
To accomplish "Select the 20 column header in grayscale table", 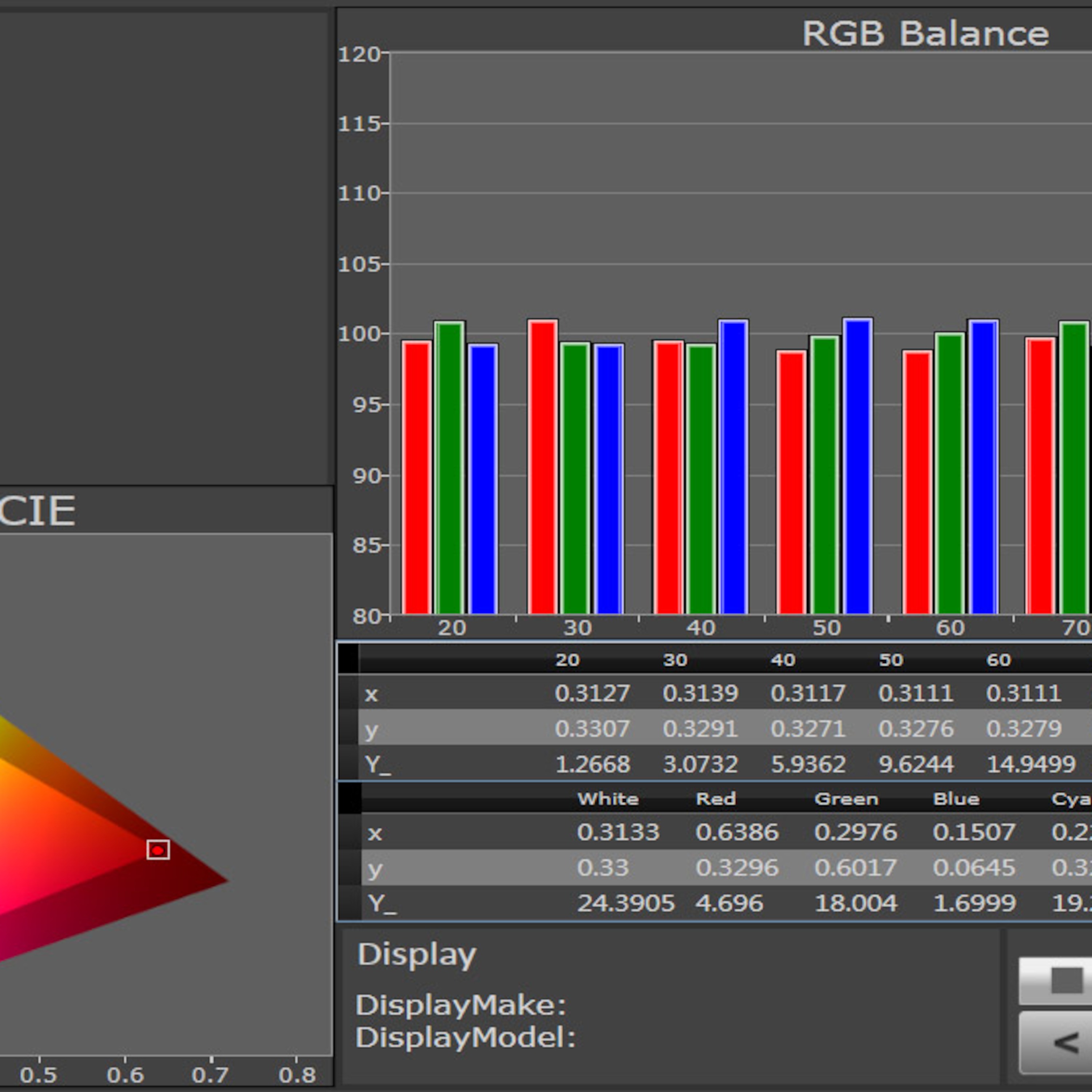I will 567,660.
